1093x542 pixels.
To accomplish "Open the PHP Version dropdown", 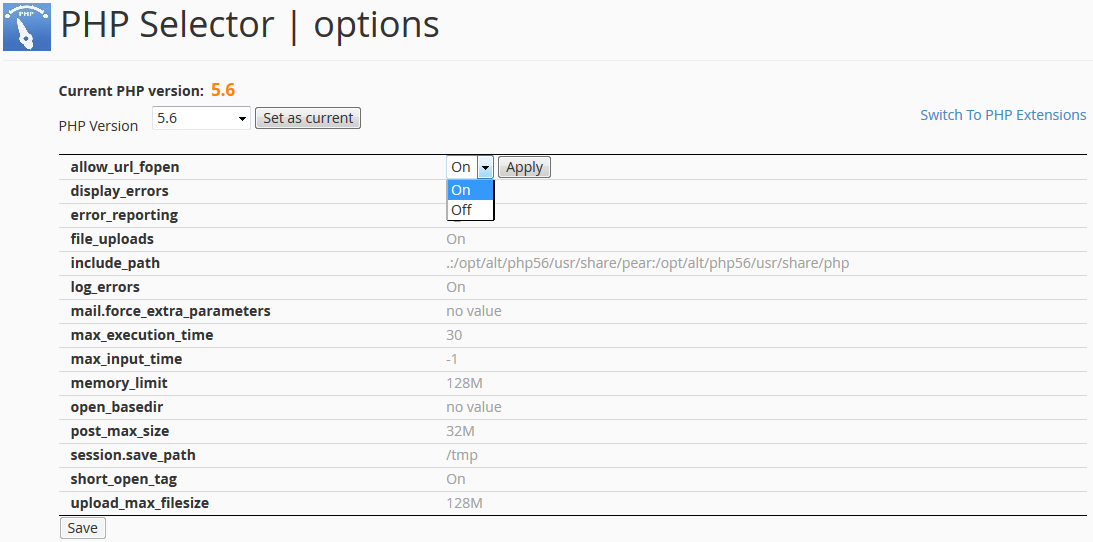I will coord(201,118).
